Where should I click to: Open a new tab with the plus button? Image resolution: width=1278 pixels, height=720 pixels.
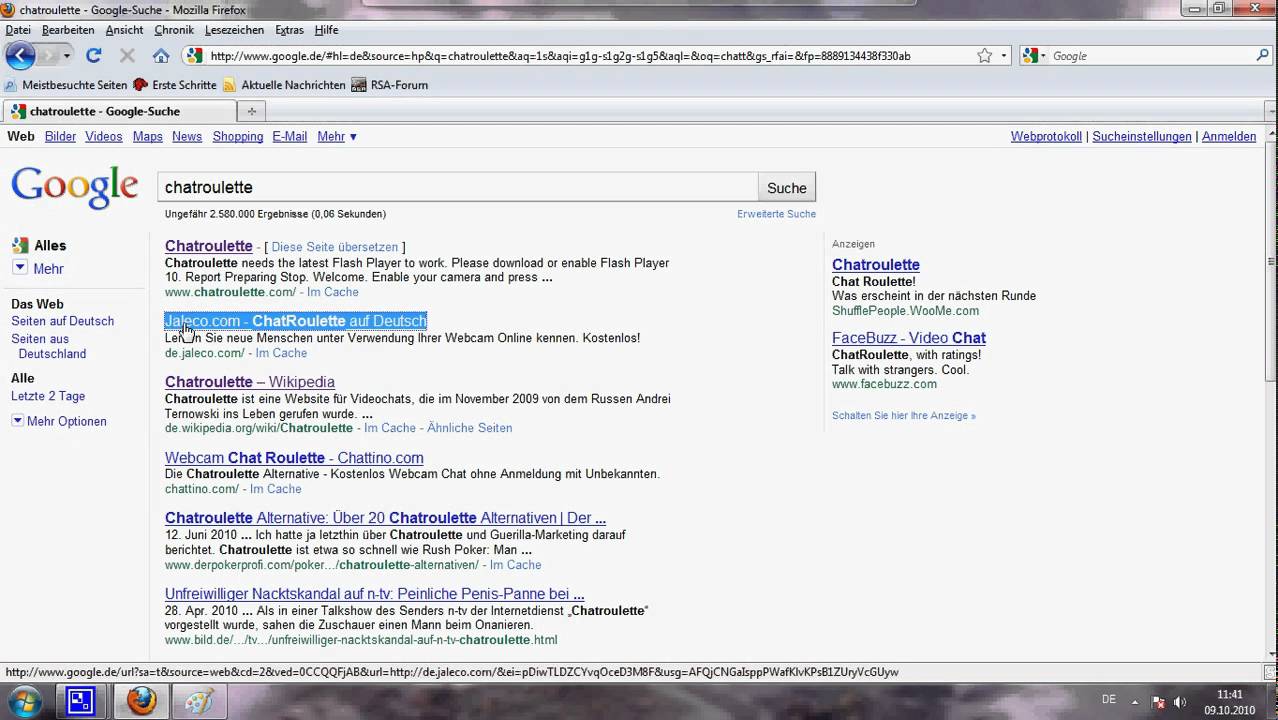click(252, 111)
